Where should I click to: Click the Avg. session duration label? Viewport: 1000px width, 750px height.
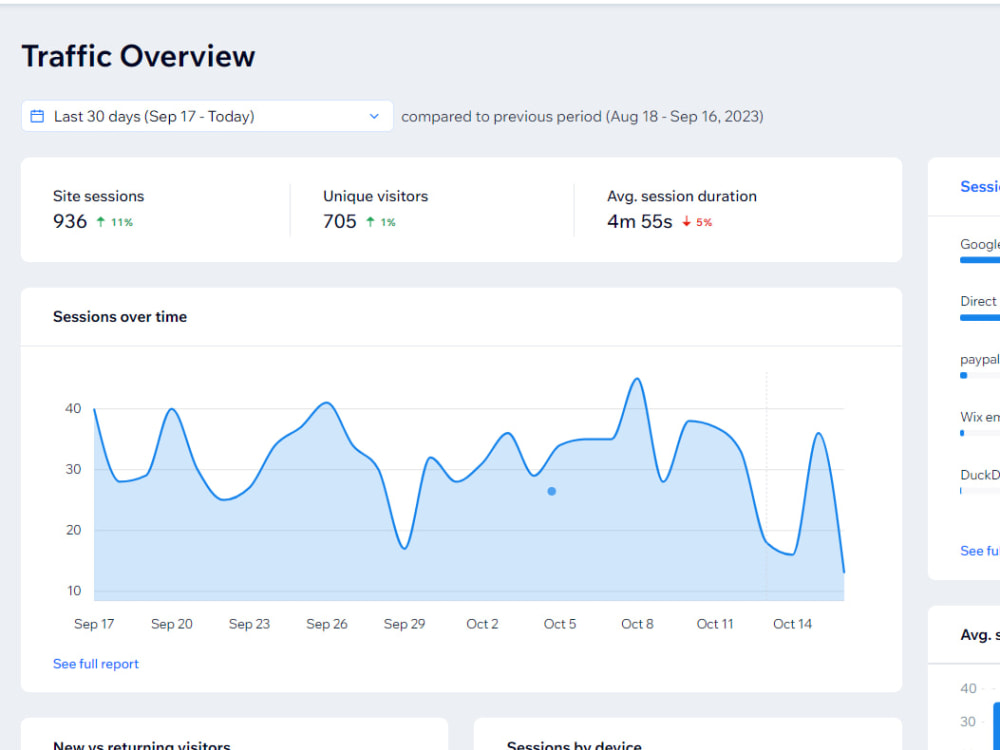(682, 196)
